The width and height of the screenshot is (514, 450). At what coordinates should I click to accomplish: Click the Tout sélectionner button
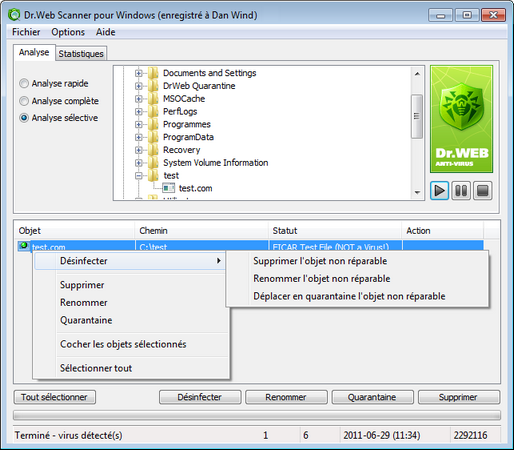[55, 397]
